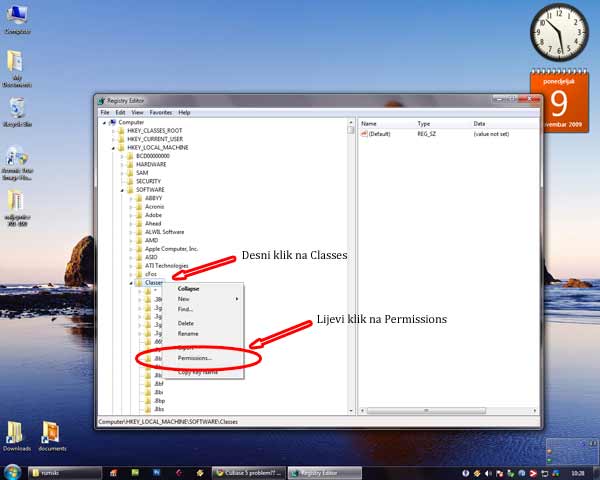Image resolution: width=600 pixels, height=480 pixels.
Task: Open the Recycle Bin icon
Action: pos(15,108)
